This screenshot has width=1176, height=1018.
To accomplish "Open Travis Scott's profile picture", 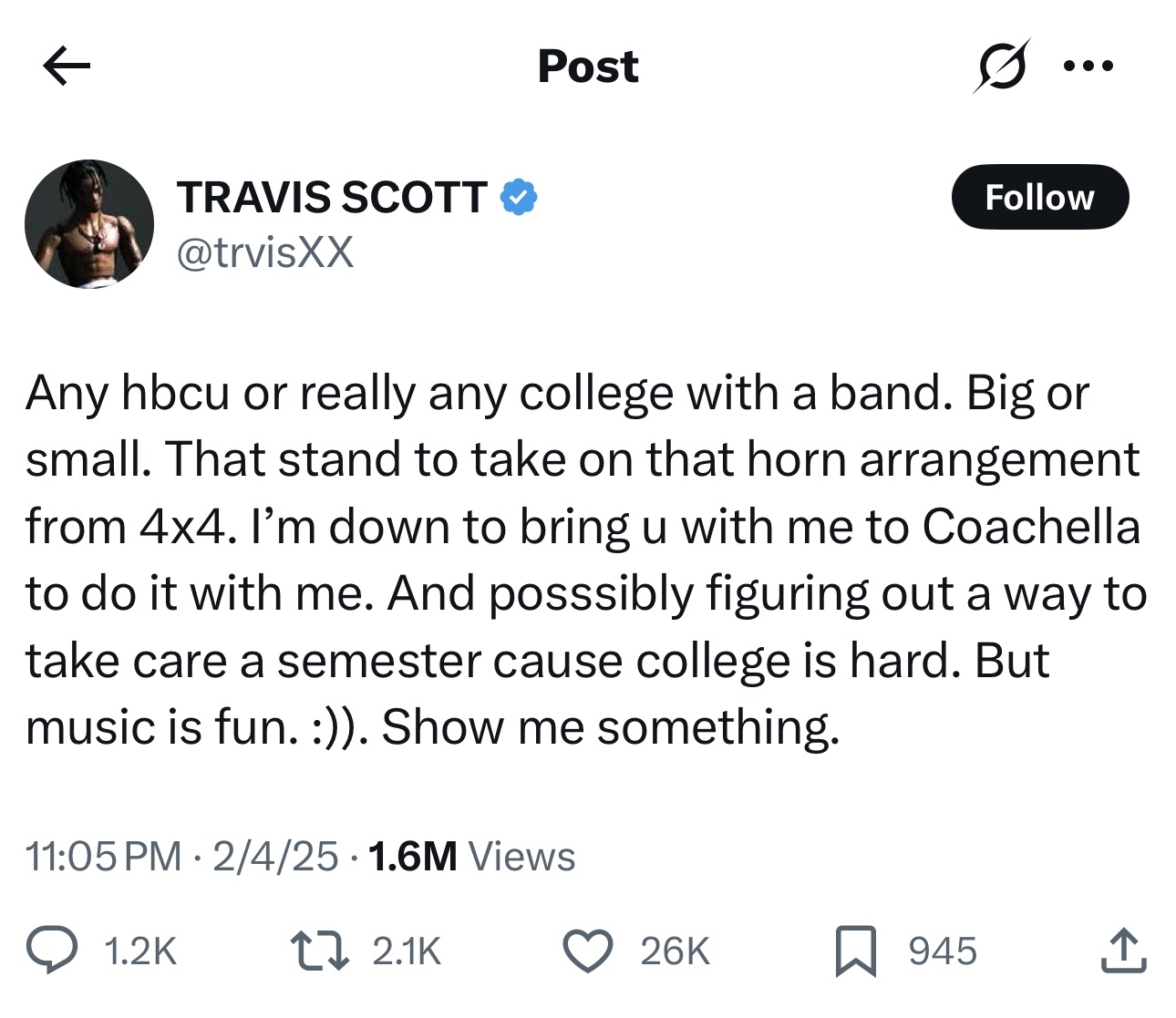I will 89,224.
